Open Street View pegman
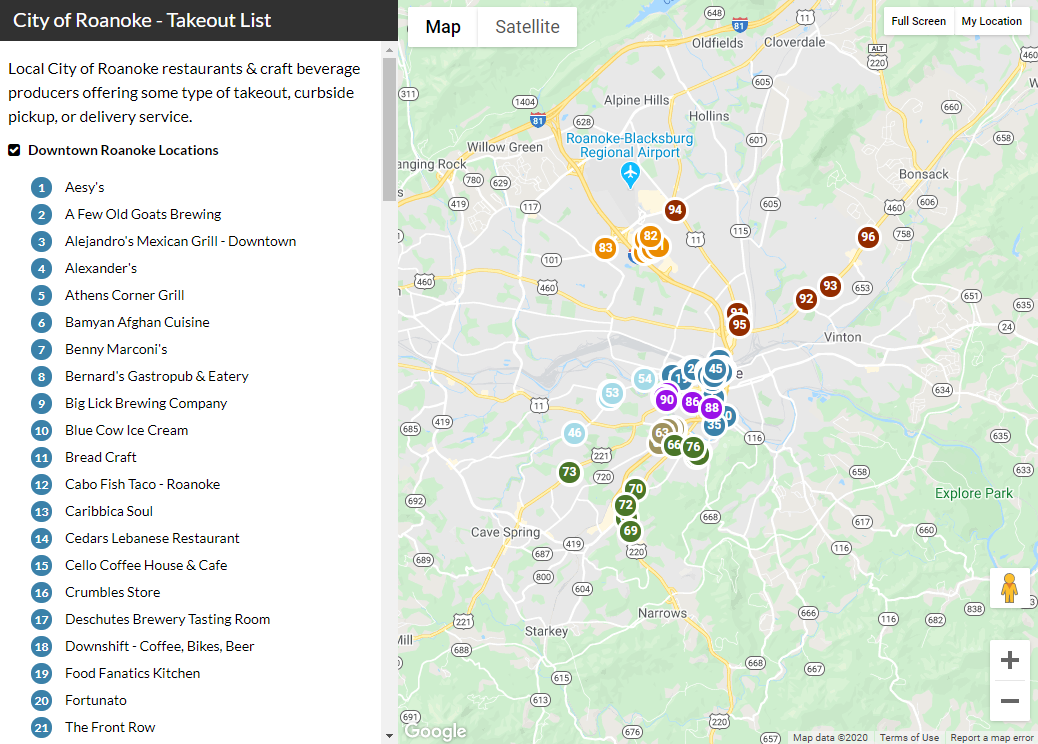 point(1010,588)
